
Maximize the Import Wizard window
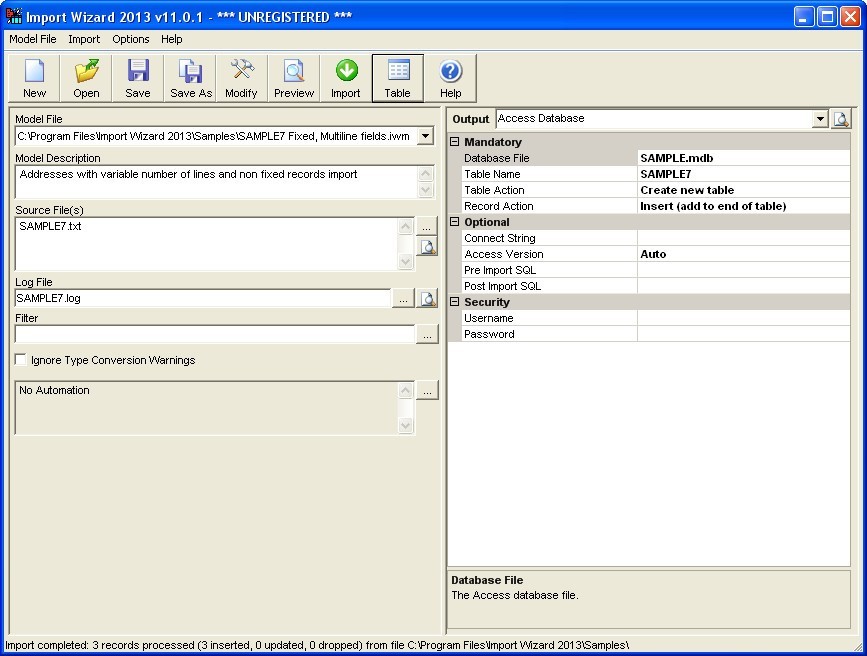tap(827, 17)
